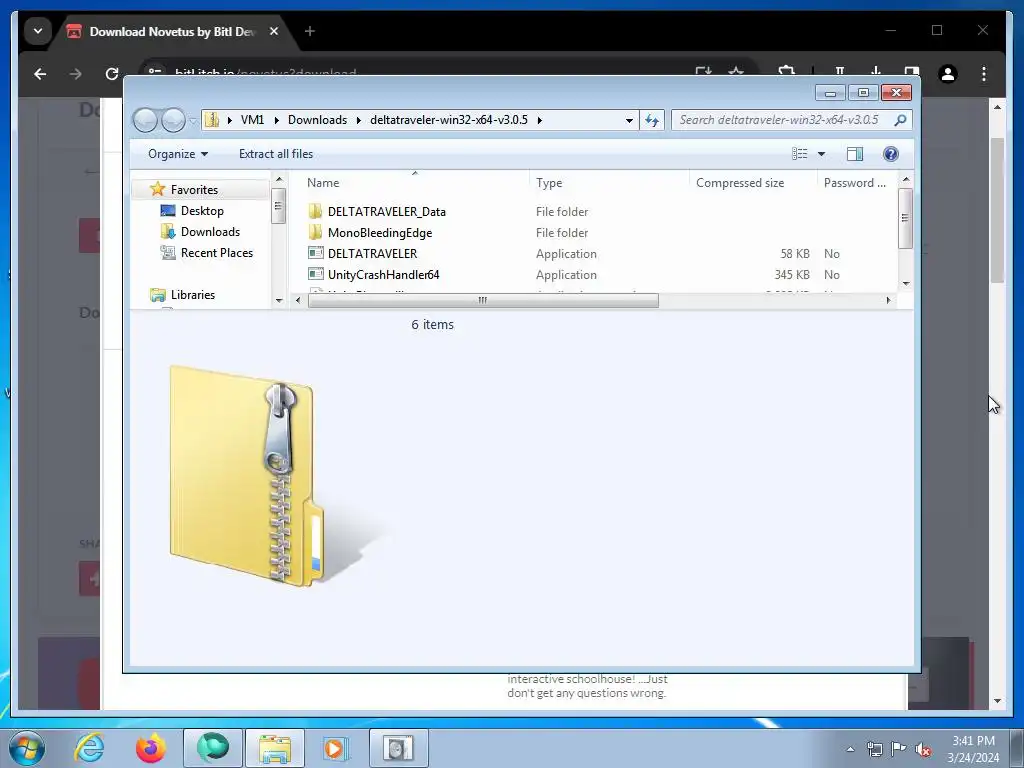The image size is (1024, 768).
Task: Launch Internet Explorer from taskbar
Action: [x=89, y=748]
